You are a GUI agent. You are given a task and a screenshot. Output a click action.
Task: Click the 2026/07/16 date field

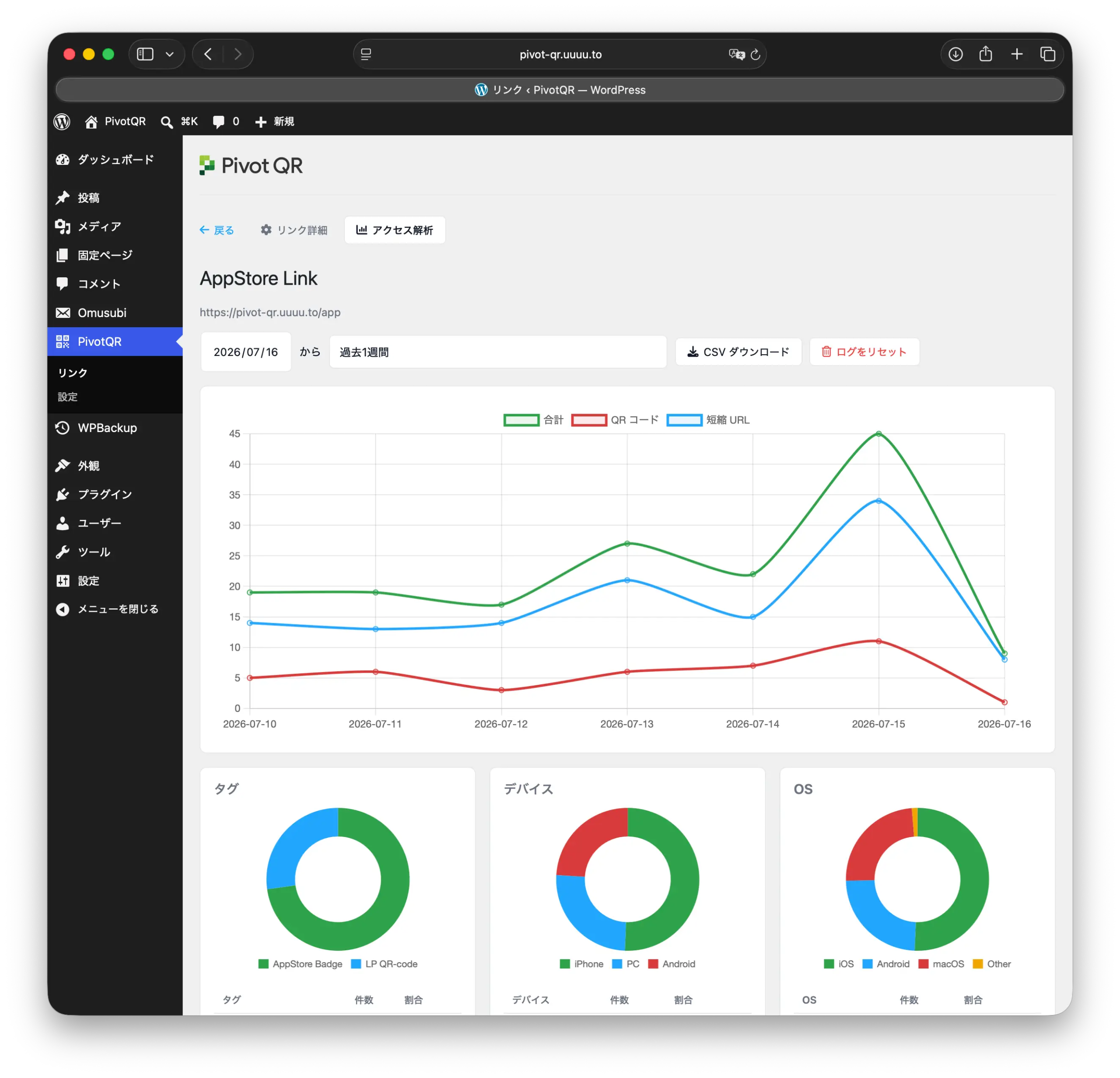point(246,352)
